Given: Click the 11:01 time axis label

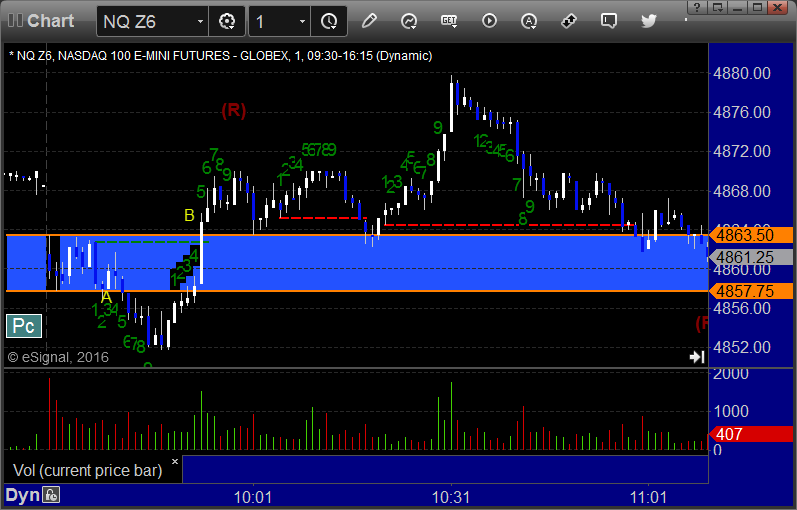Looking at the screenshot, I should click(648, 497).
